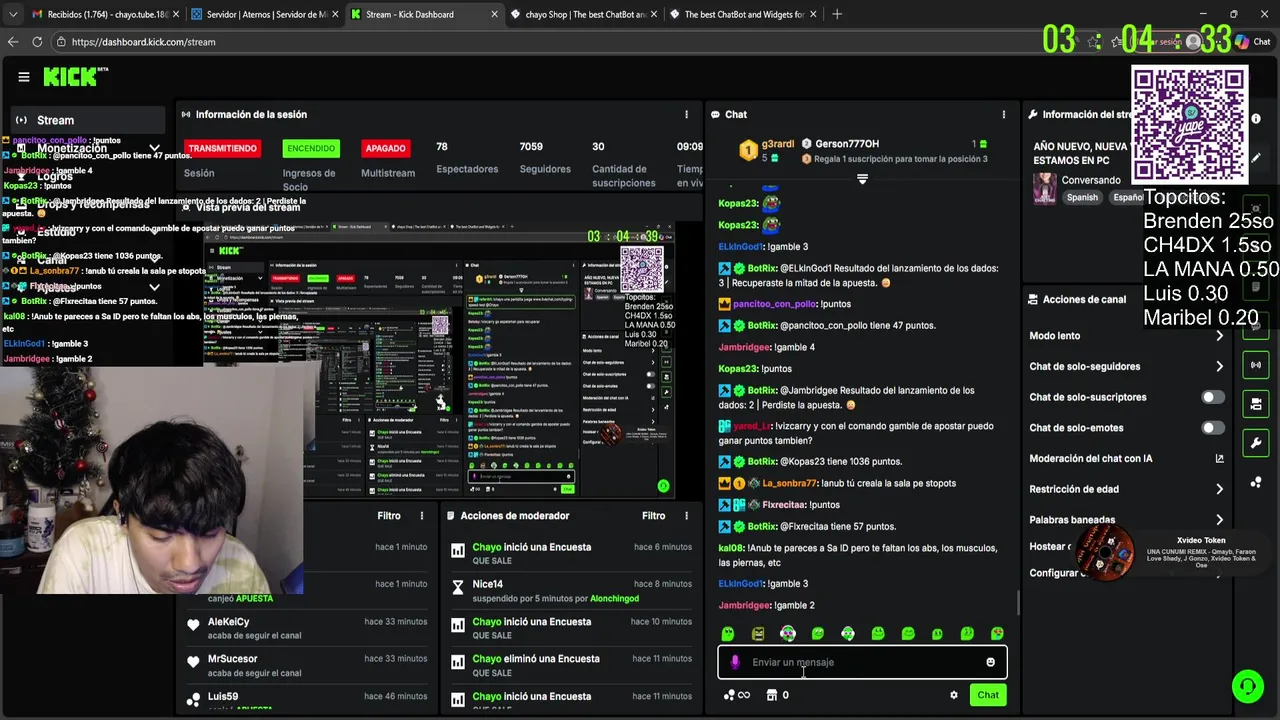This screenshot has height=720, width=1280.
Task: Expand Restricción de edad settings
Action: coord(1219,489)
